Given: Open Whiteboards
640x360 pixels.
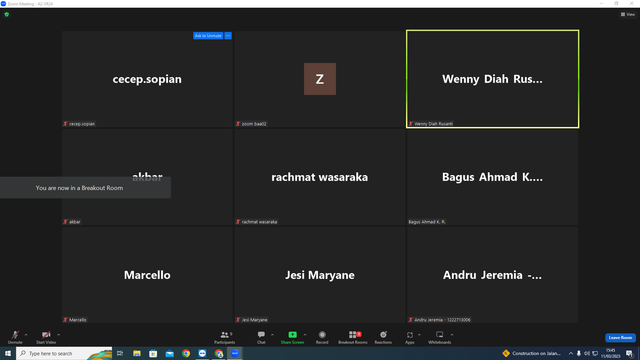Looking at the screenshot, I should click(440, 337).
